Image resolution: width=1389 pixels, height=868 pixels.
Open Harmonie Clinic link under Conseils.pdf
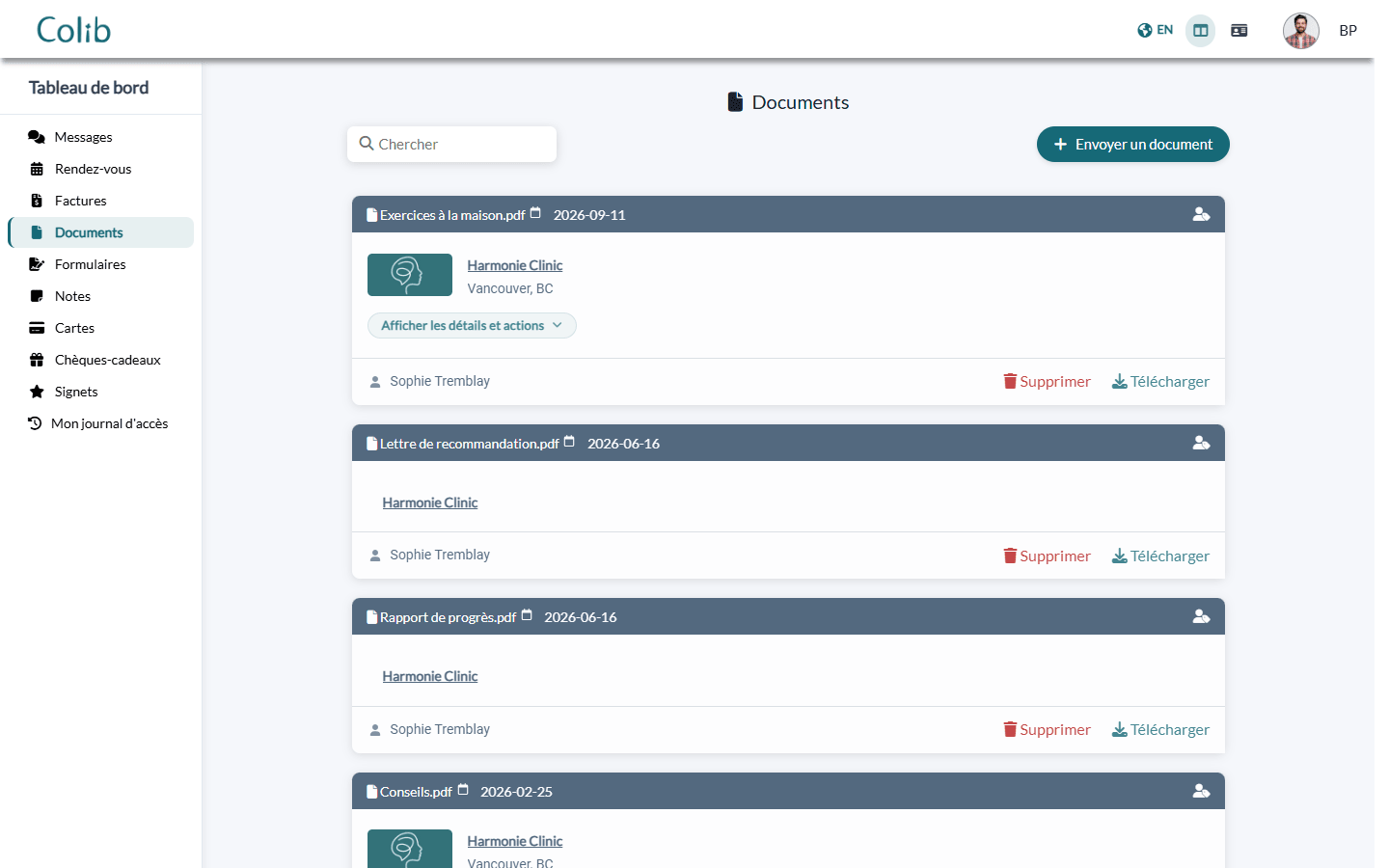514,841
